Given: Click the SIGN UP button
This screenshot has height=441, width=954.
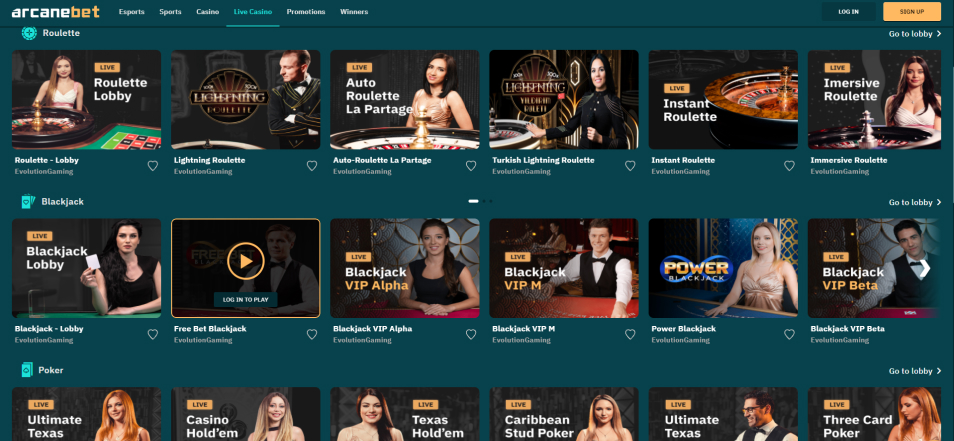Looking at the screenshot, I should tap(912, 12).
